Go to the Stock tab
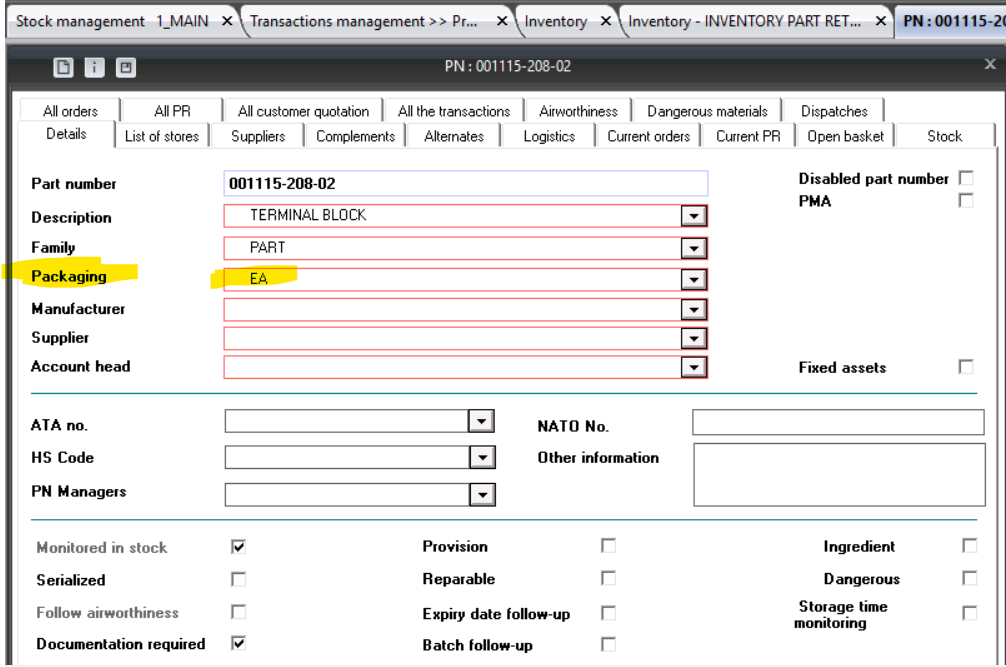 tap(944, 136)
